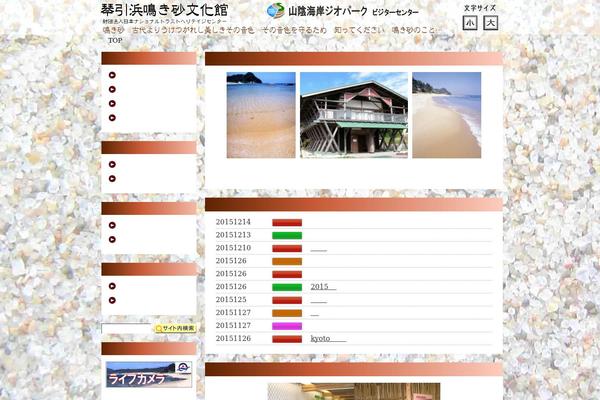600x400 pixels.
Task: Click the interior photo below the news list
Action: (354, 391)
